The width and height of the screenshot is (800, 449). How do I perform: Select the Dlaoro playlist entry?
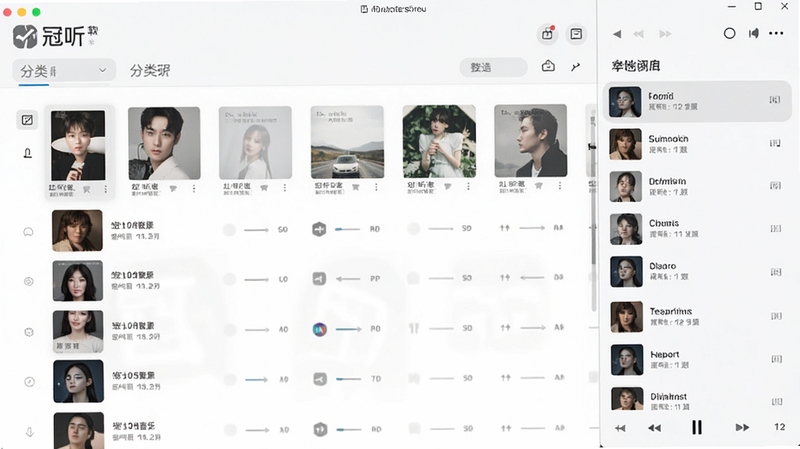pos(697,271)
